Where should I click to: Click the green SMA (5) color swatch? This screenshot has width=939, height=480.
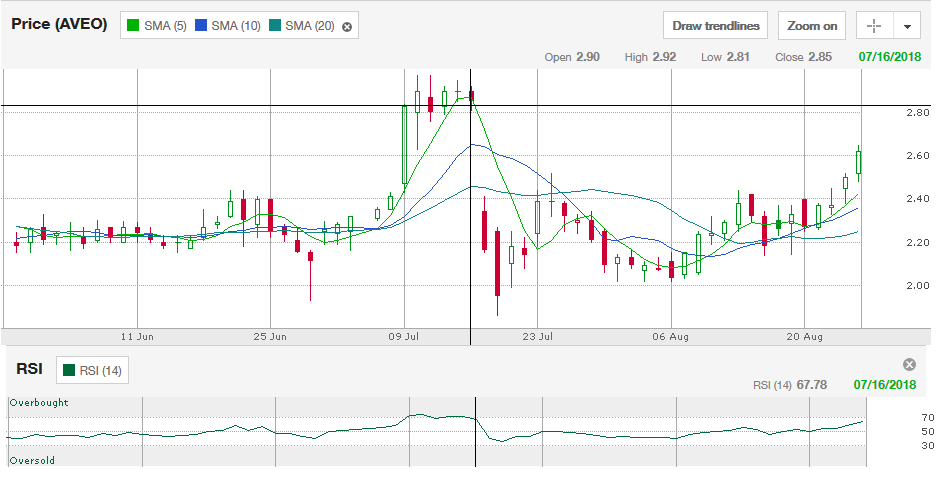tap(133, 26)
